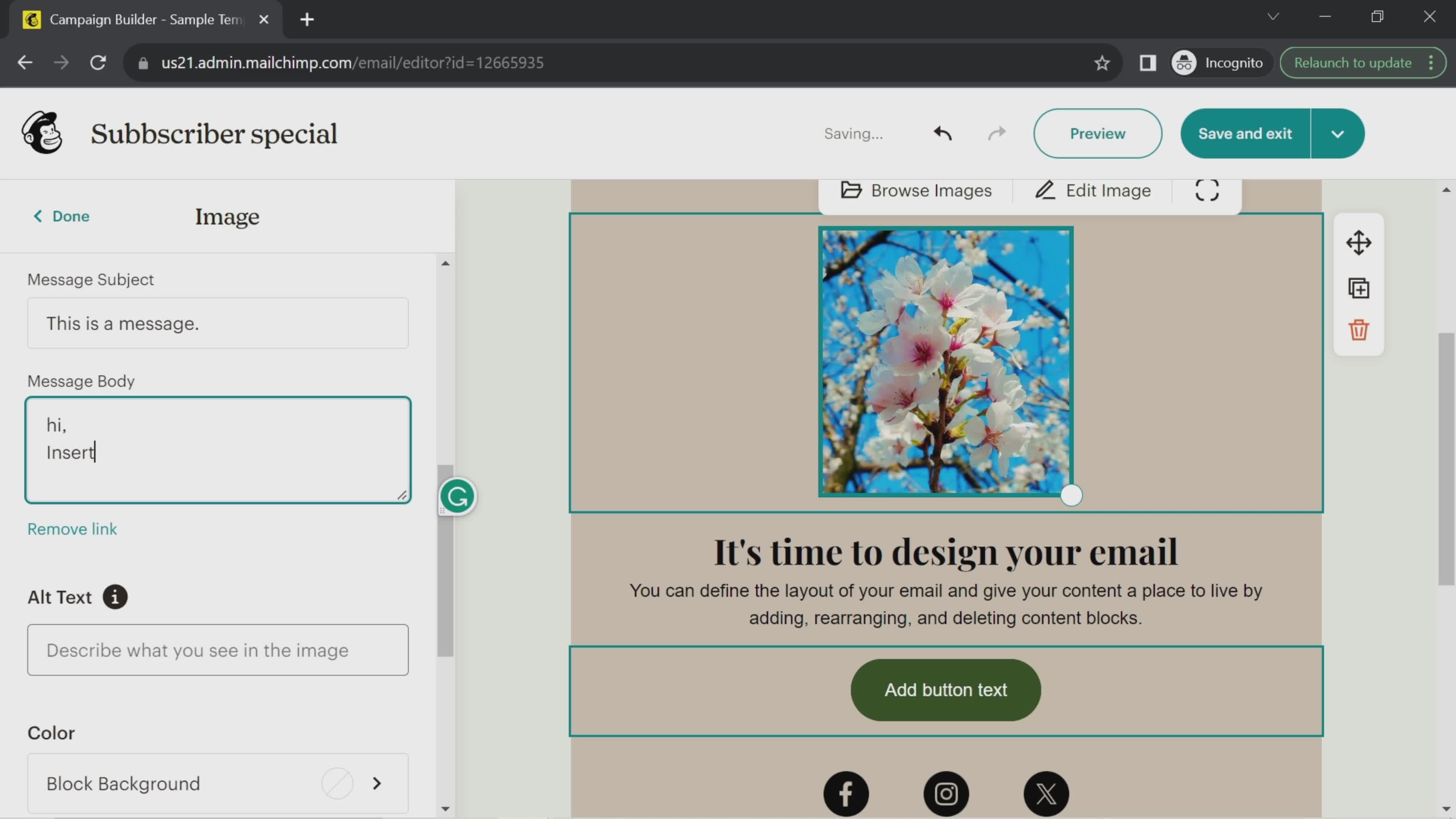This screenshot has width=1456, height=819.
Task: Click the Mailchimp Freddie logo
Action: [42, 133]
